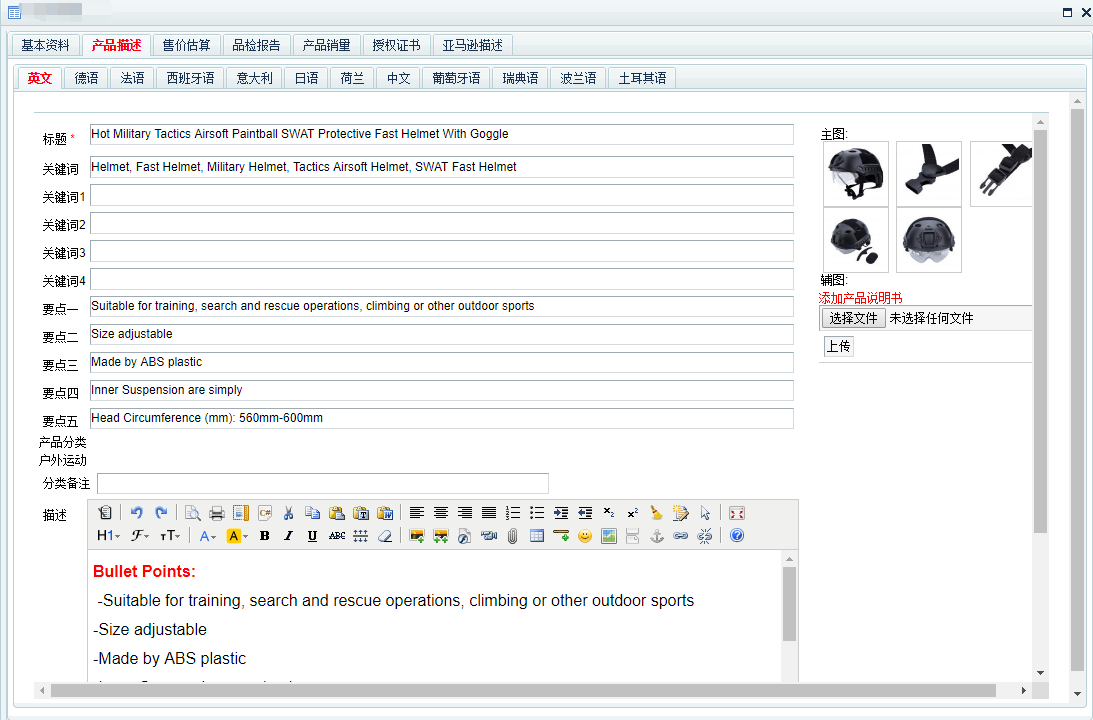This screenshot has height=720, width=1093.
Task: Apply superscript formatting
Action: (x=633, y=513)
